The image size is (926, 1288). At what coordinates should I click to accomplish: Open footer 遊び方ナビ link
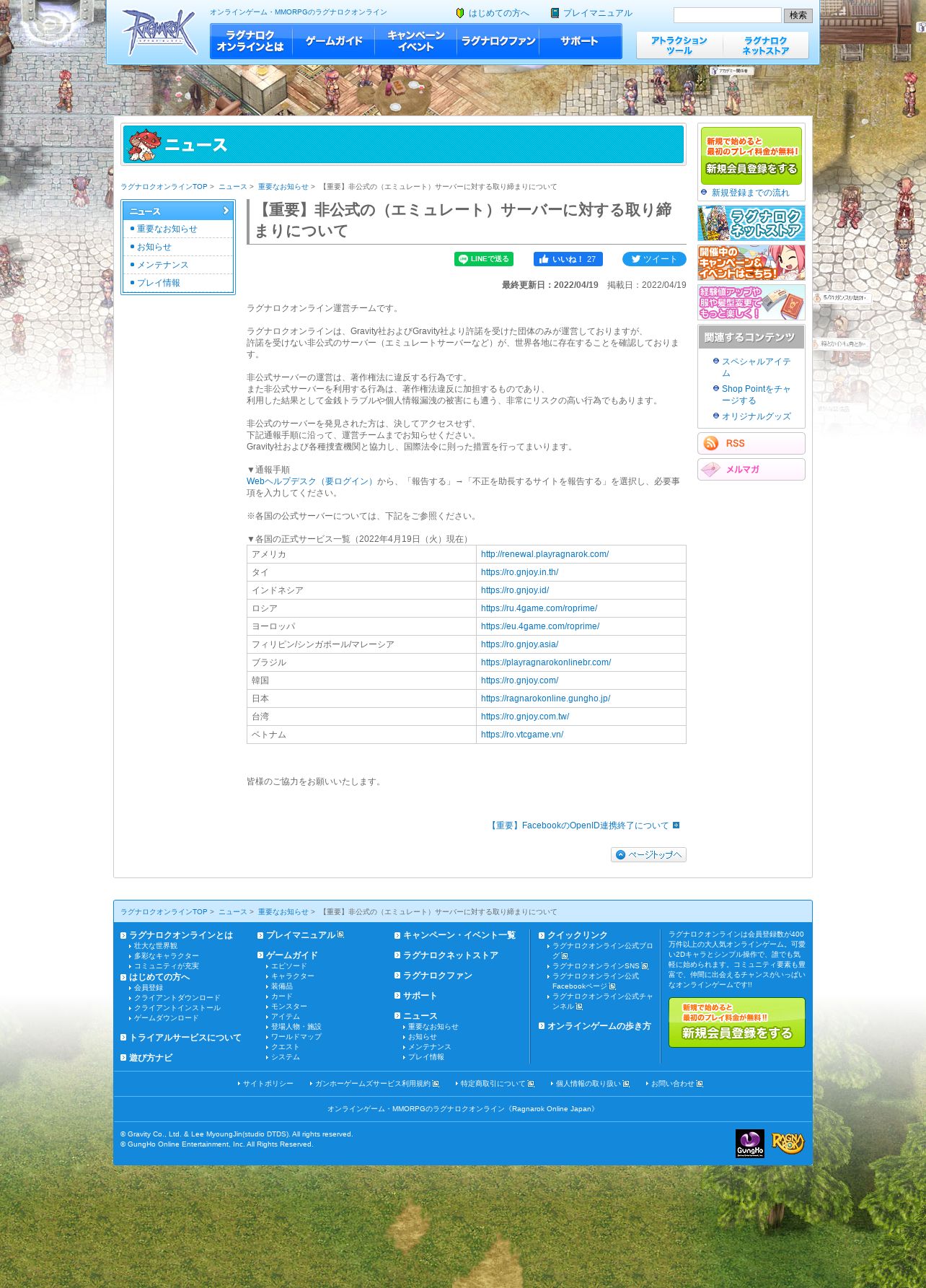150,1058
